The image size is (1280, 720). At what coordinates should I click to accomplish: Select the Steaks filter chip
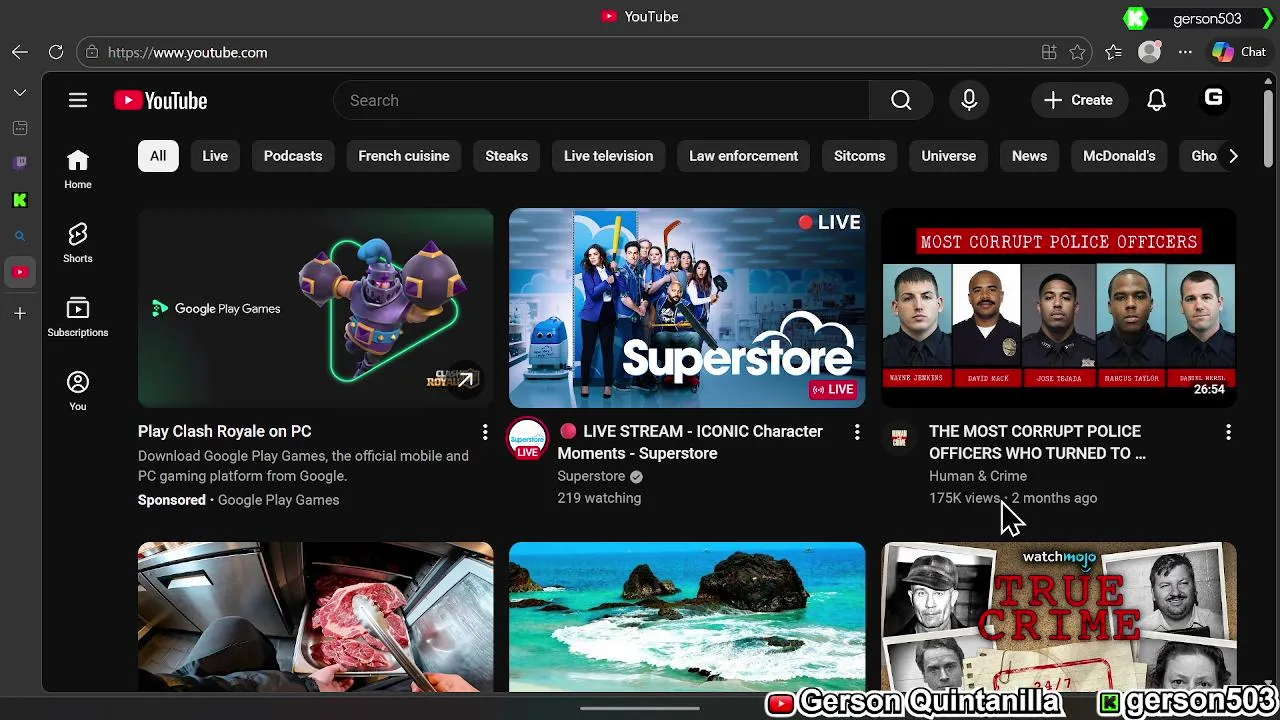507,156
